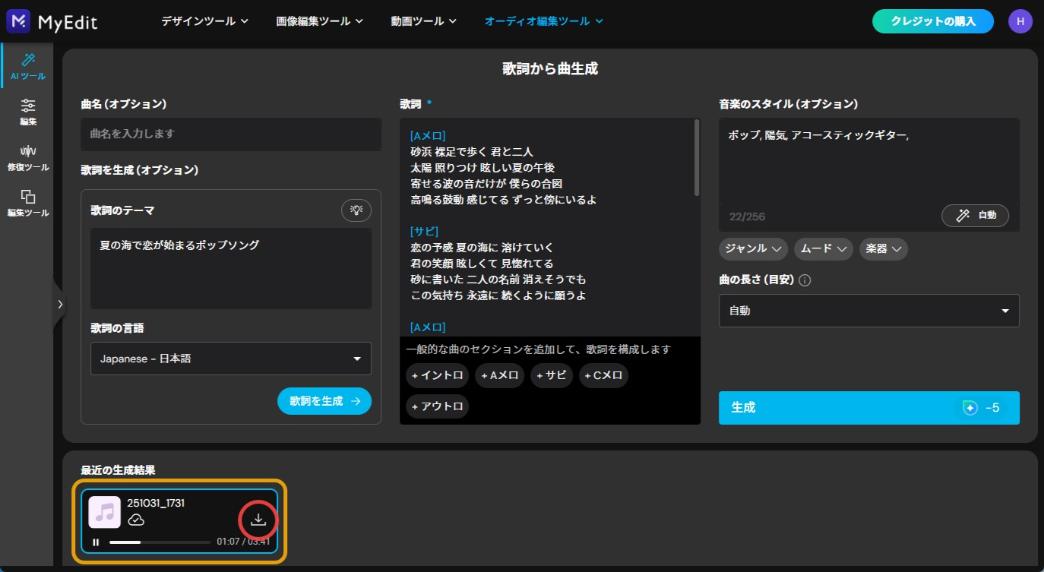Open the user profile avatar H

click(x=1020, y=21)
